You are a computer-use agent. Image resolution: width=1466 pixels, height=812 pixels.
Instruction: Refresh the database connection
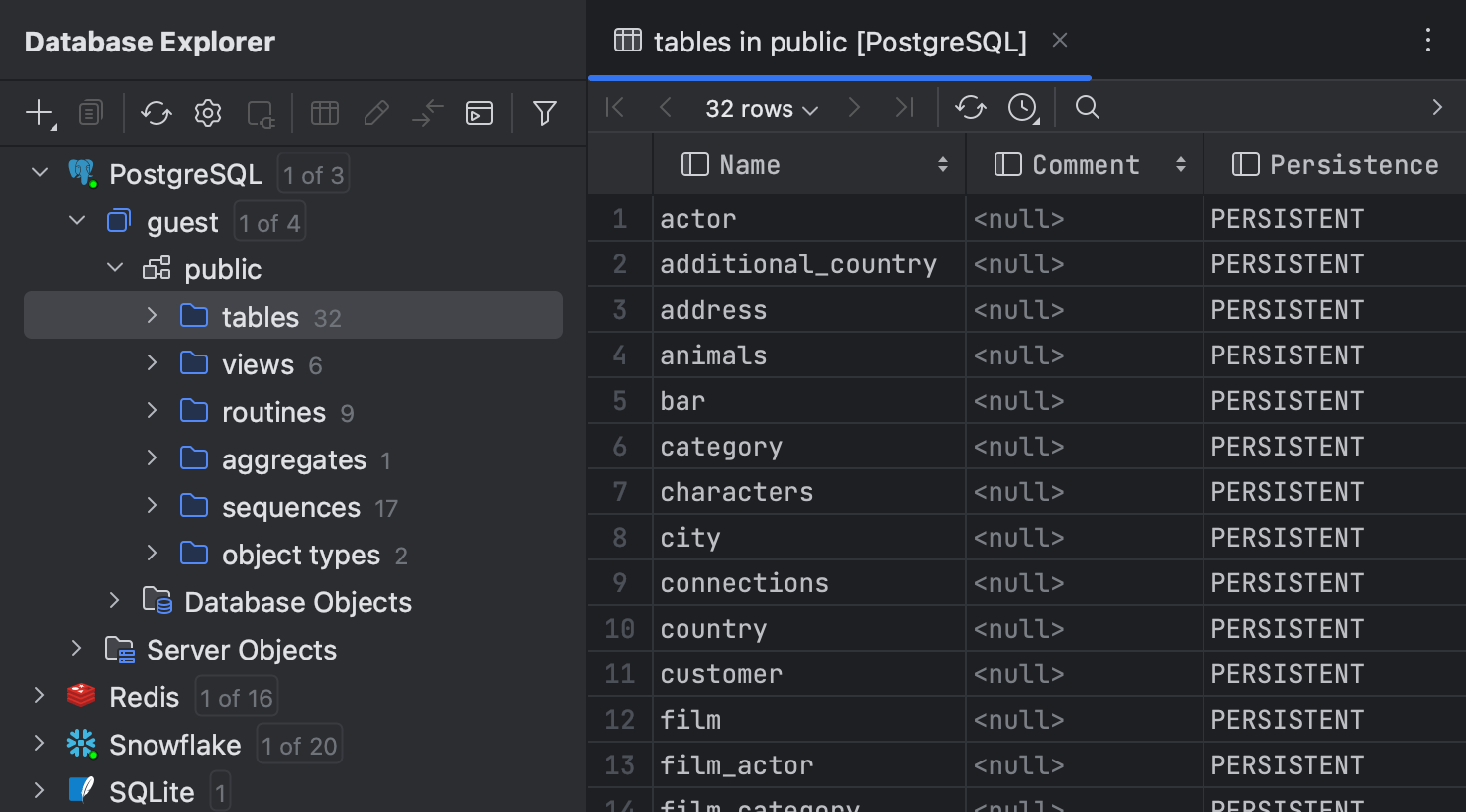click(156, 113)
